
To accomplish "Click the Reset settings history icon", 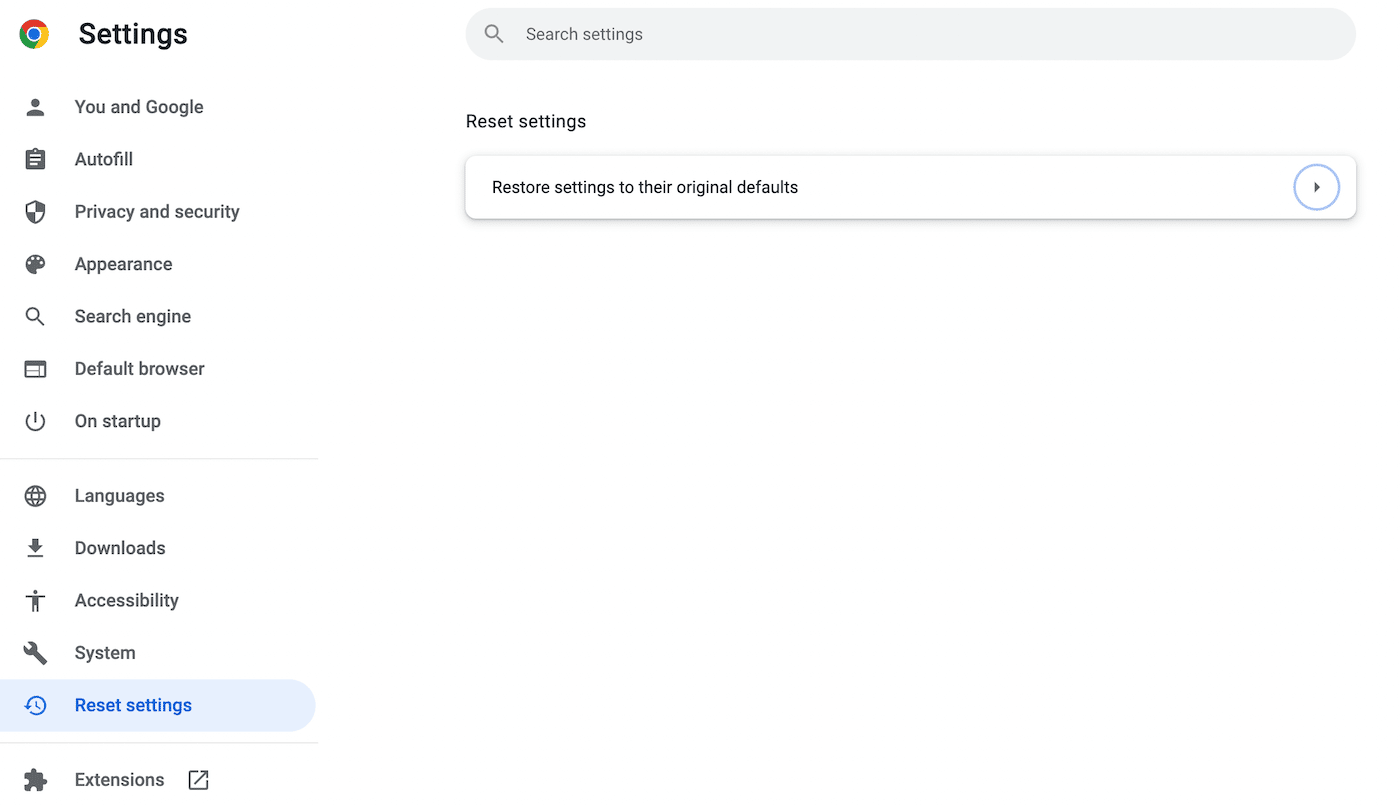I will pyautogui.click(x=35, y=705).
